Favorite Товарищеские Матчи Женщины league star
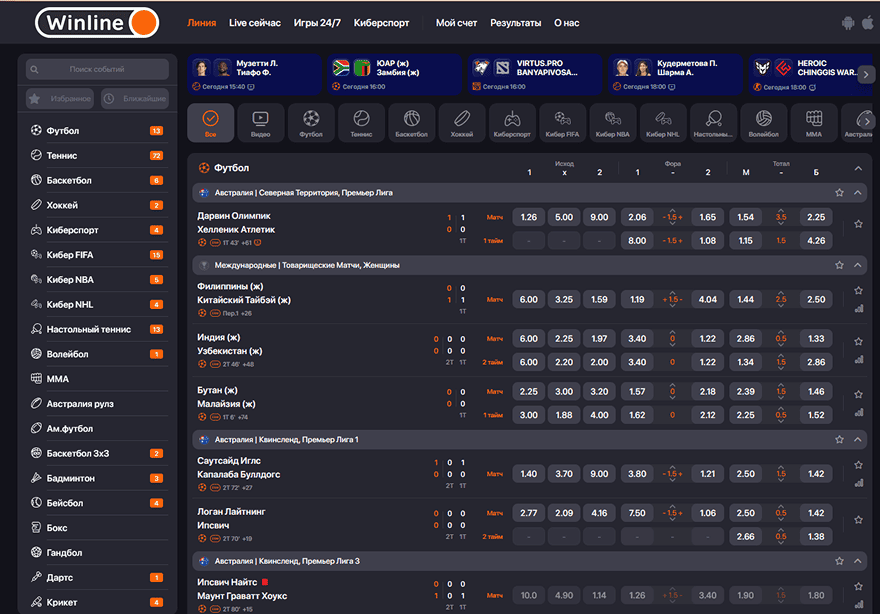This screenshot has width=880, height=614. [x=839, y=265]
